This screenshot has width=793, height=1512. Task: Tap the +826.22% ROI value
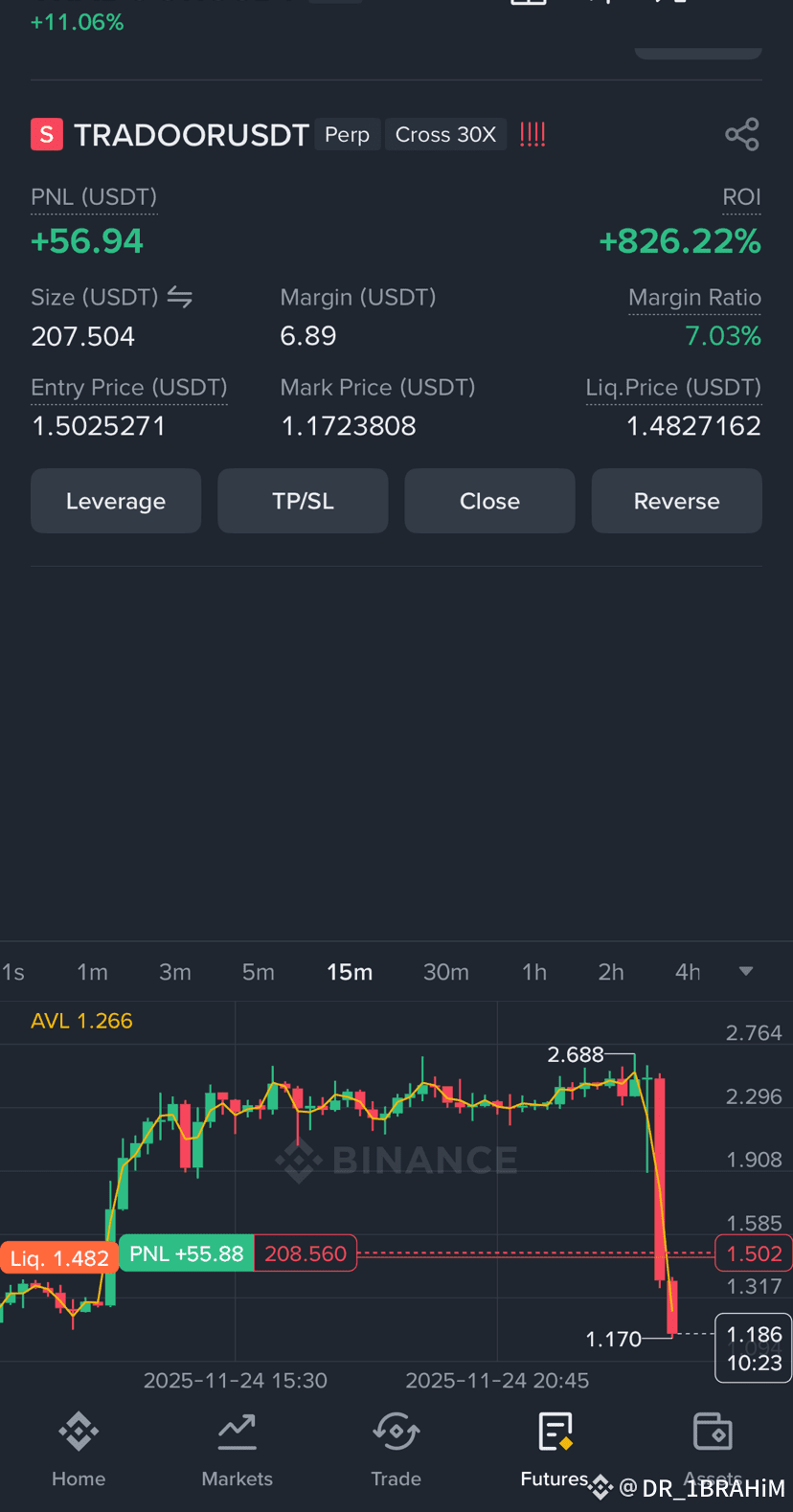pos(680,241)
